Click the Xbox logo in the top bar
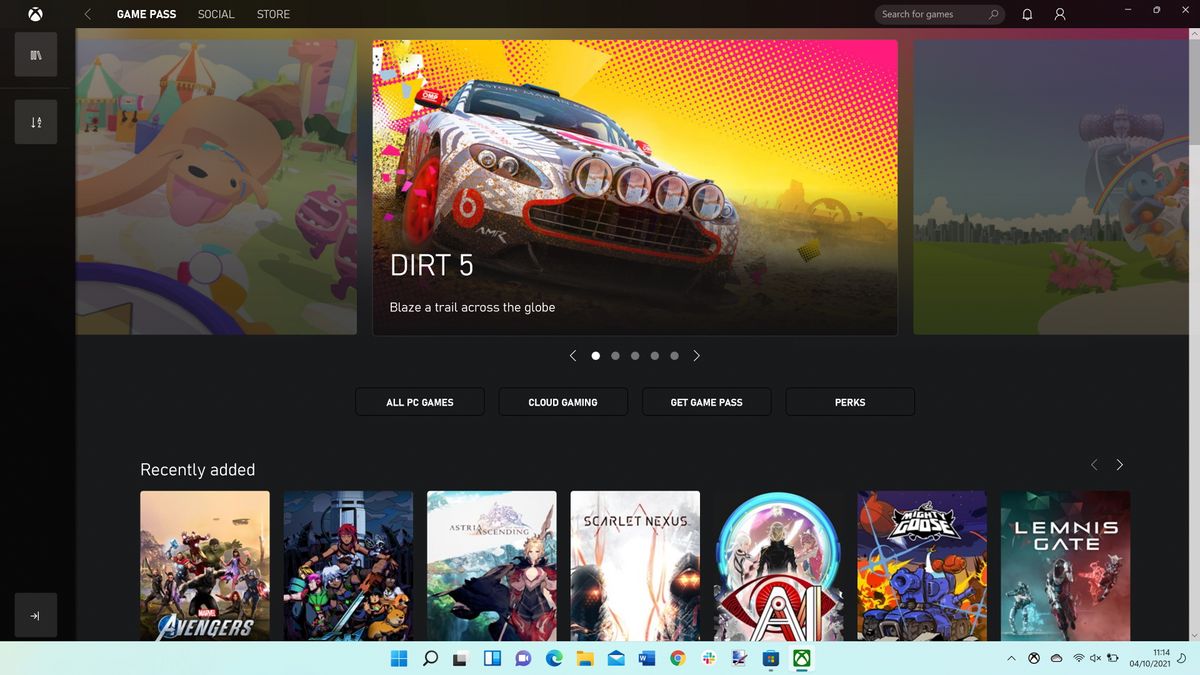This screenshot has height=675, width=1200. pos(36,14)
